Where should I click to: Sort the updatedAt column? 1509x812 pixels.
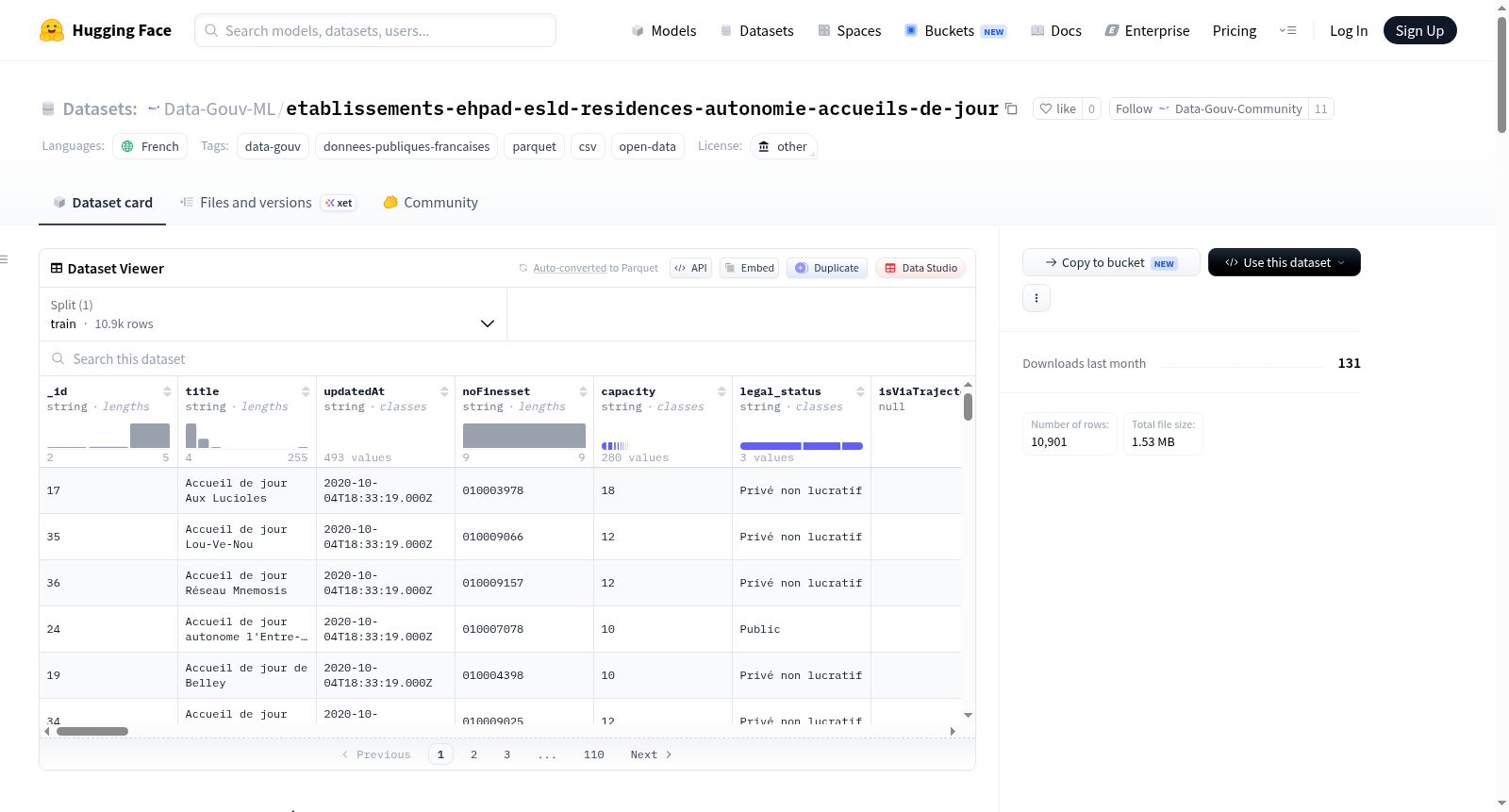444,391
